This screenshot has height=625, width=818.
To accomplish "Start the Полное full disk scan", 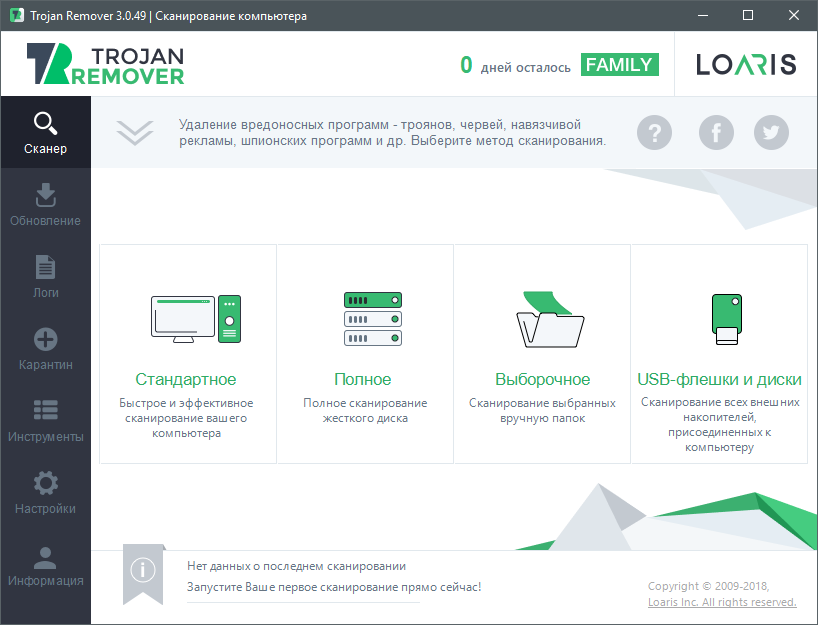I will [365, 354].
